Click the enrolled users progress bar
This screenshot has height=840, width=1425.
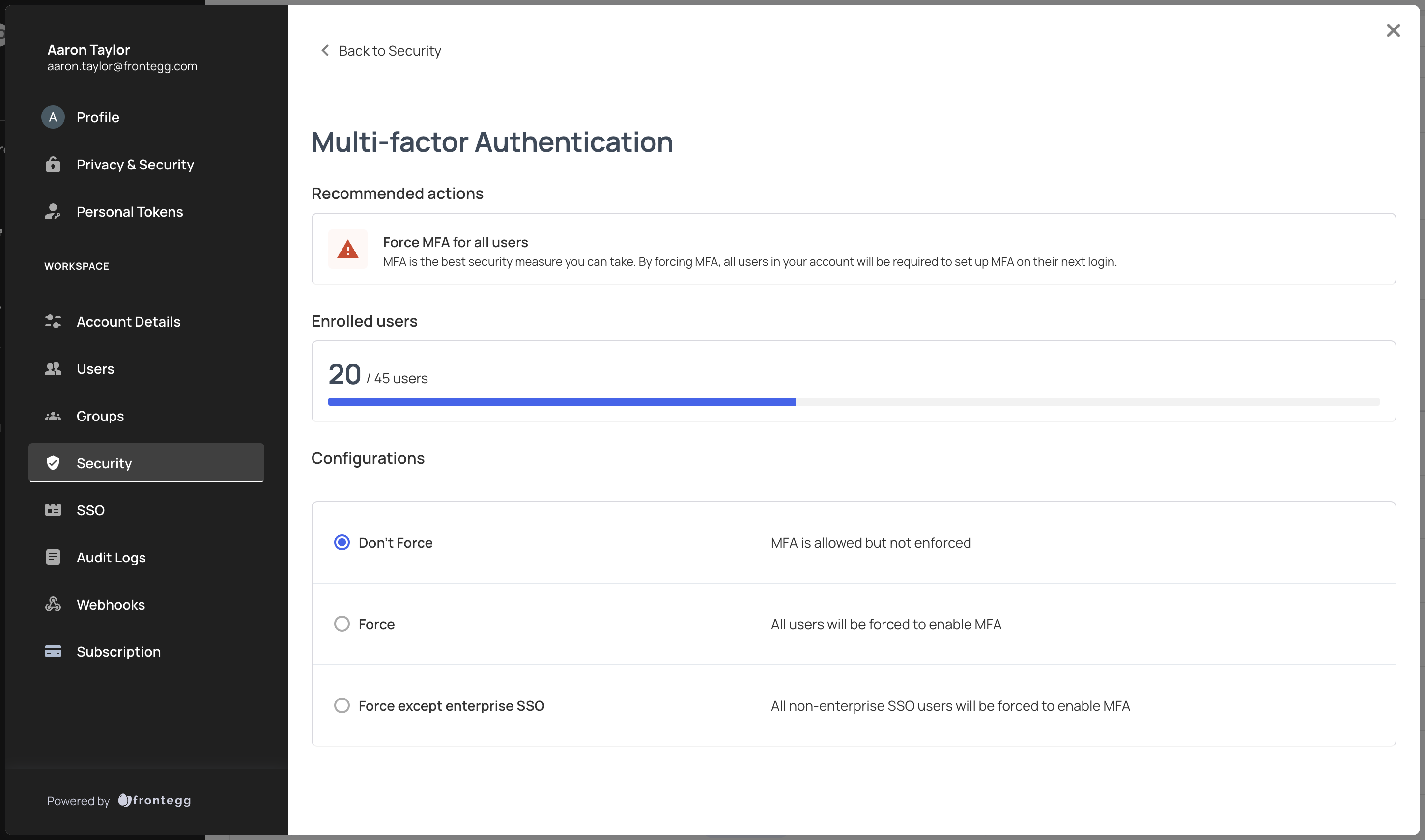point(853,402)
